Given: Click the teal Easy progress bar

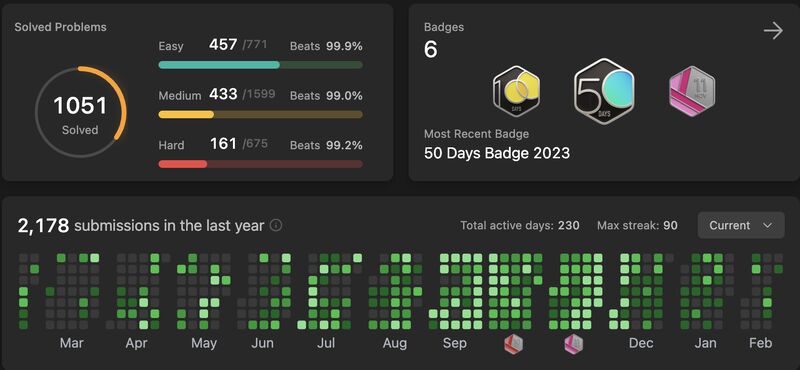Looking at the screenshot, I should tap(261, 65).
